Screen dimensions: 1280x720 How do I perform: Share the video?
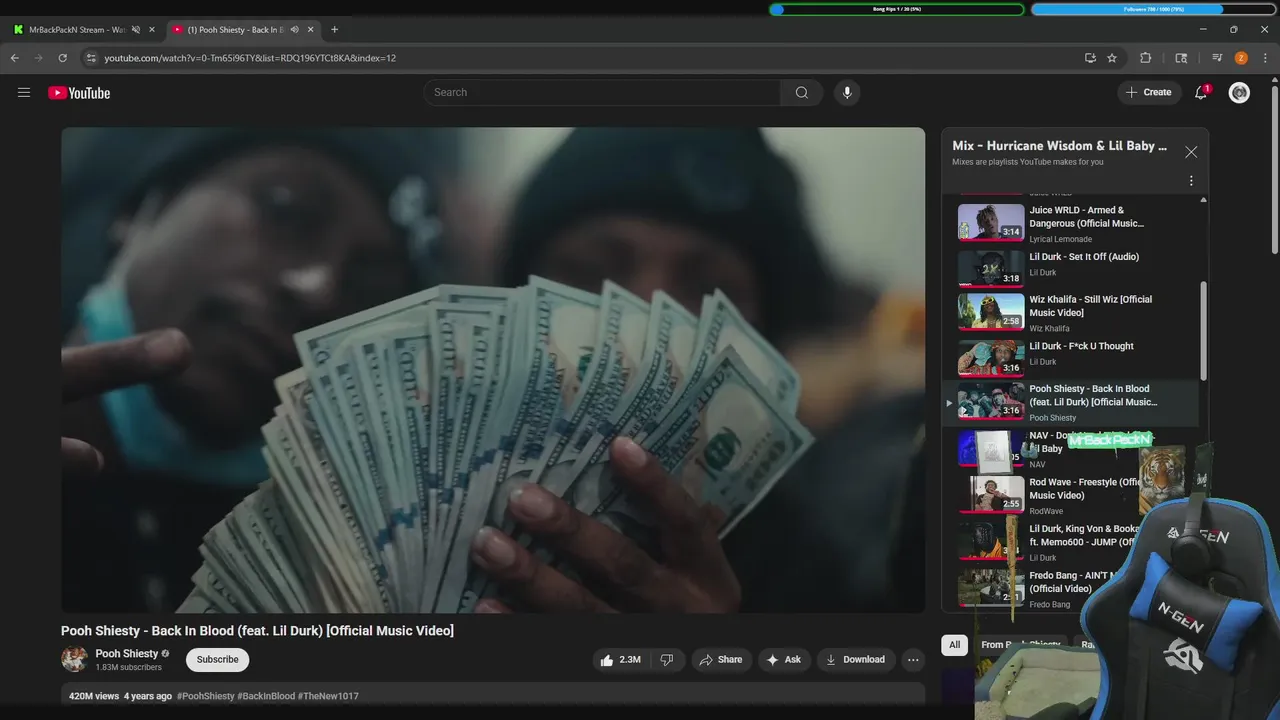pyautogui.click(x=721, y=659)
